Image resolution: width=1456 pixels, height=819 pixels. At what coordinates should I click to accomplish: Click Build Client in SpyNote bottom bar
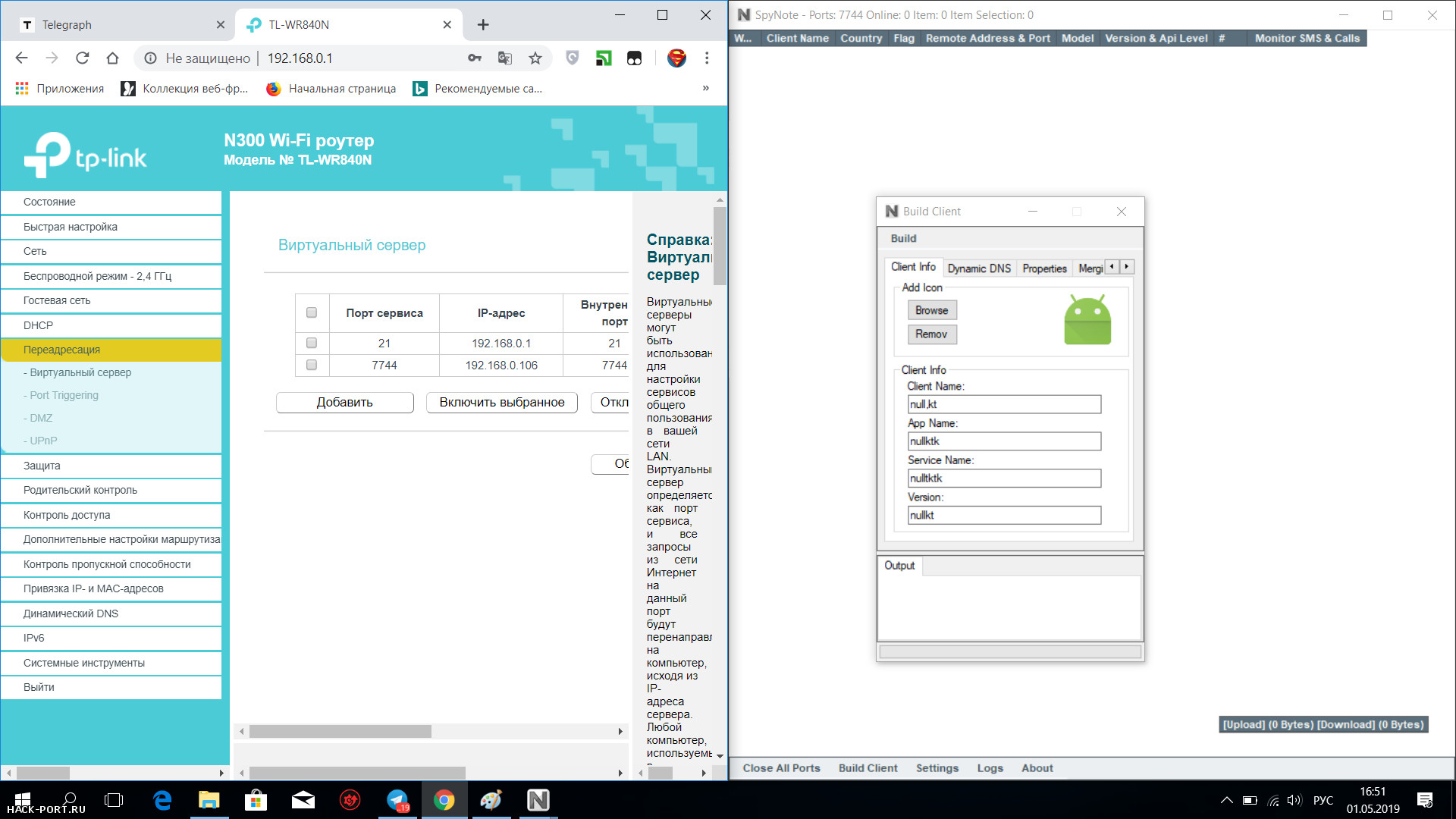[868, 768]
